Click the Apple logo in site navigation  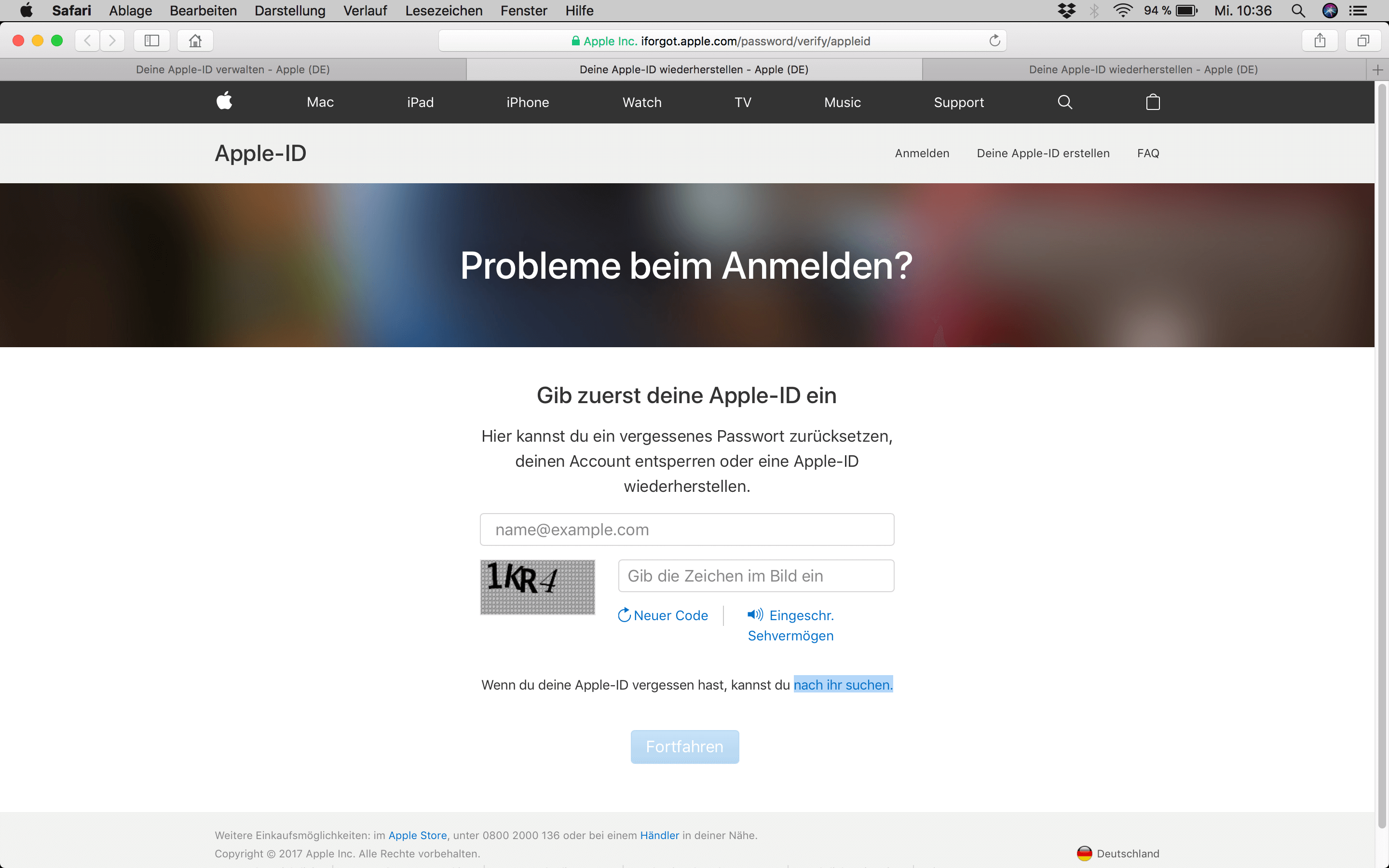(224, 101)
